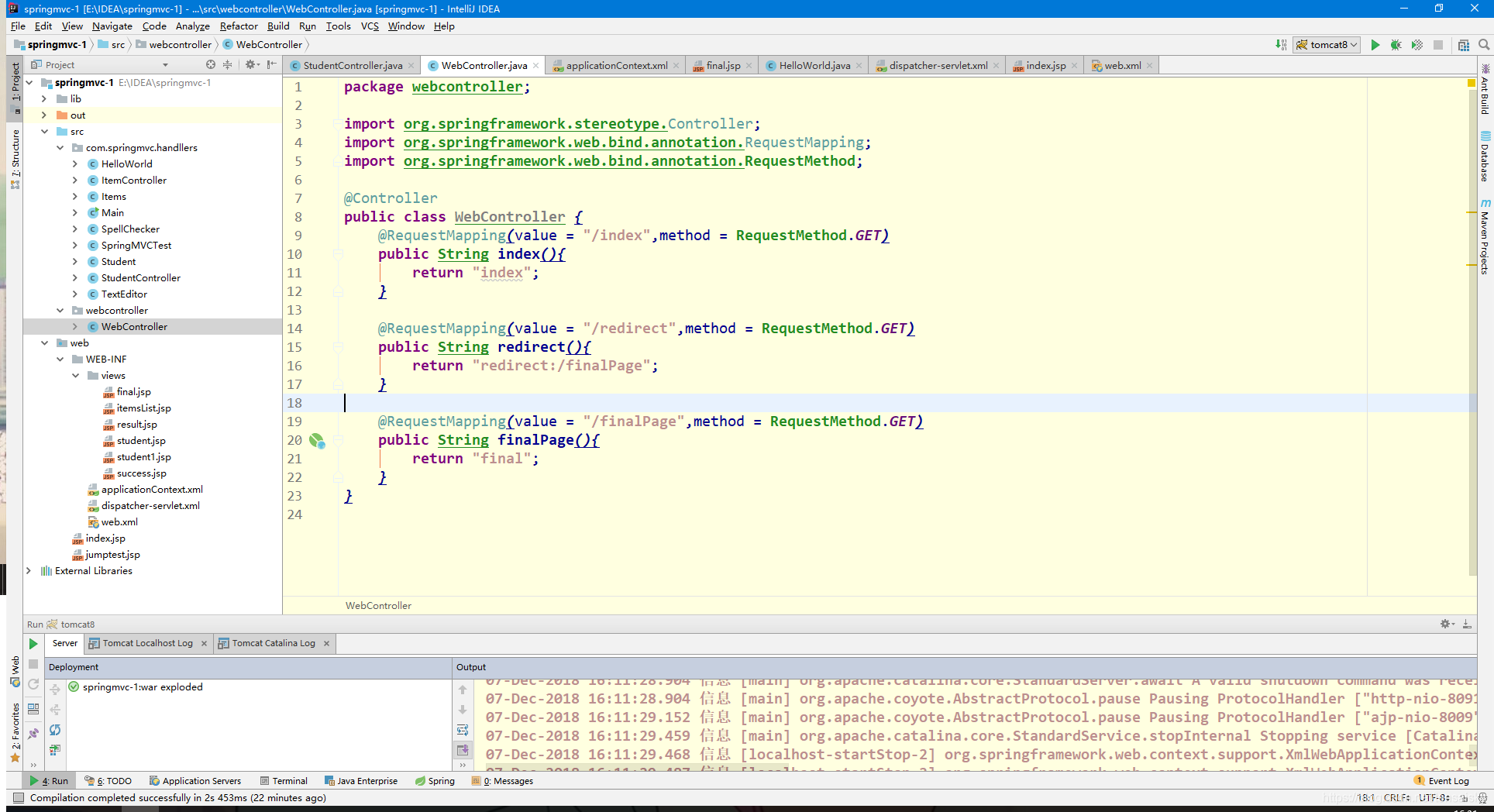Close the applicationContext.xml editor tab
This screenshot has height=812, width=1494.
coord(676,66)
